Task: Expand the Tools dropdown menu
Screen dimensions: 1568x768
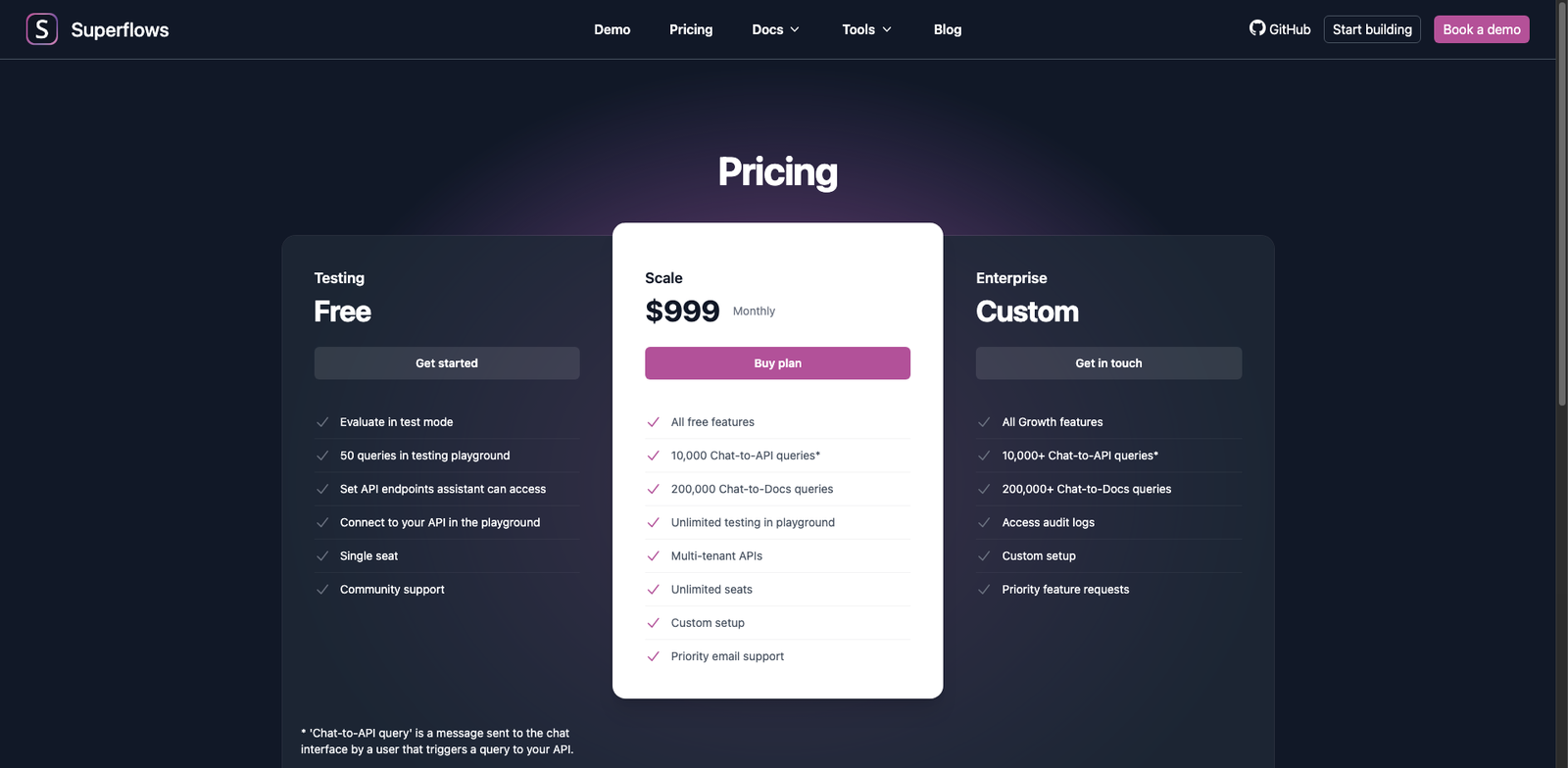Action: (x=866, y=29)
